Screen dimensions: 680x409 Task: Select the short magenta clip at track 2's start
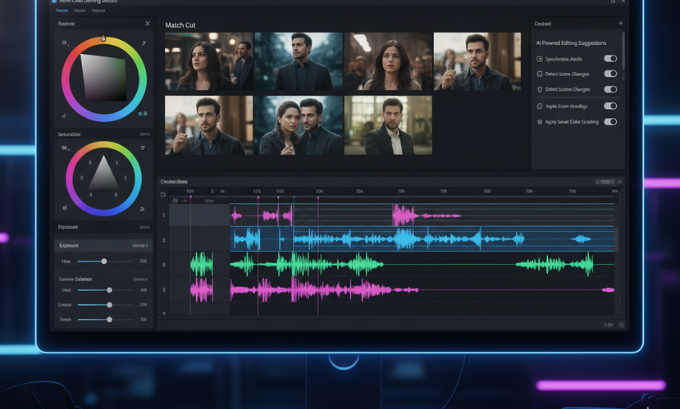[x=202, y=290]
